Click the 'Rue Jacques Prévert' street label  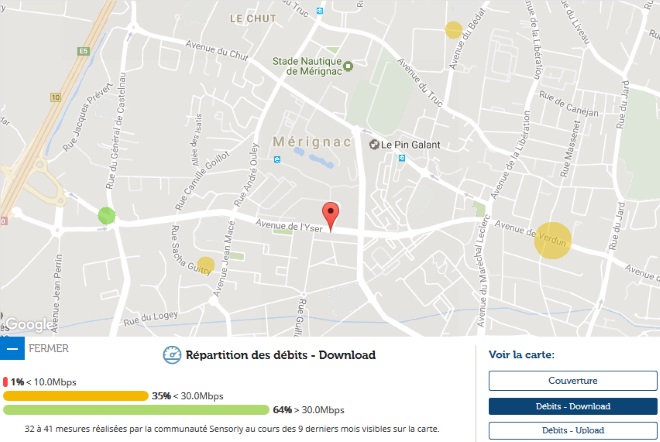click(x=88, y=117)
